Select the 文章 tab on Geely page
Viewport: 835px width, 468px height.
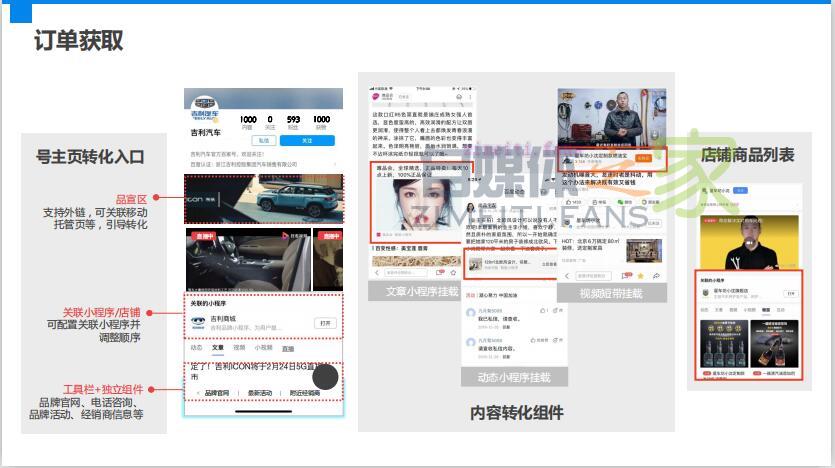tap(218, 348)
